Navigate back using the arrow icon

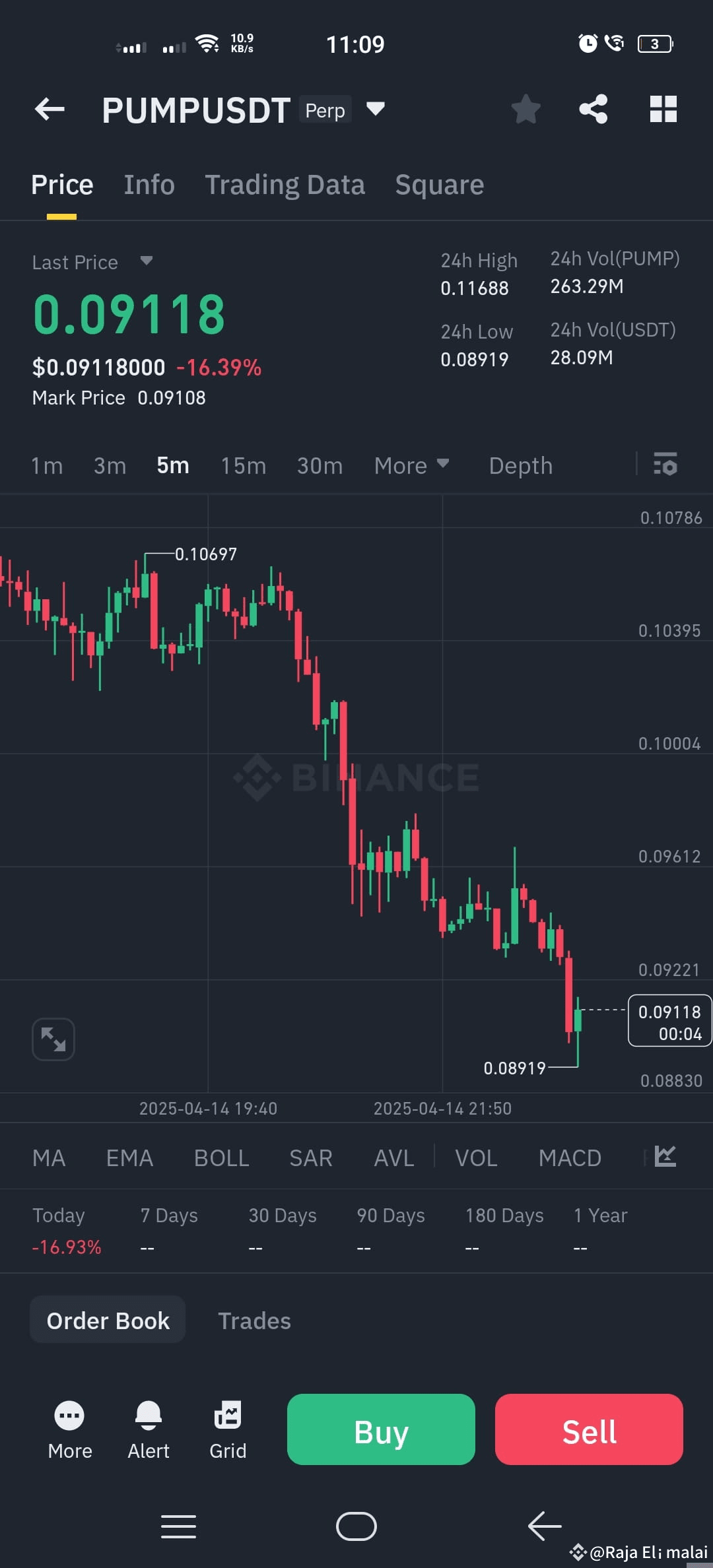pos(50,109)
